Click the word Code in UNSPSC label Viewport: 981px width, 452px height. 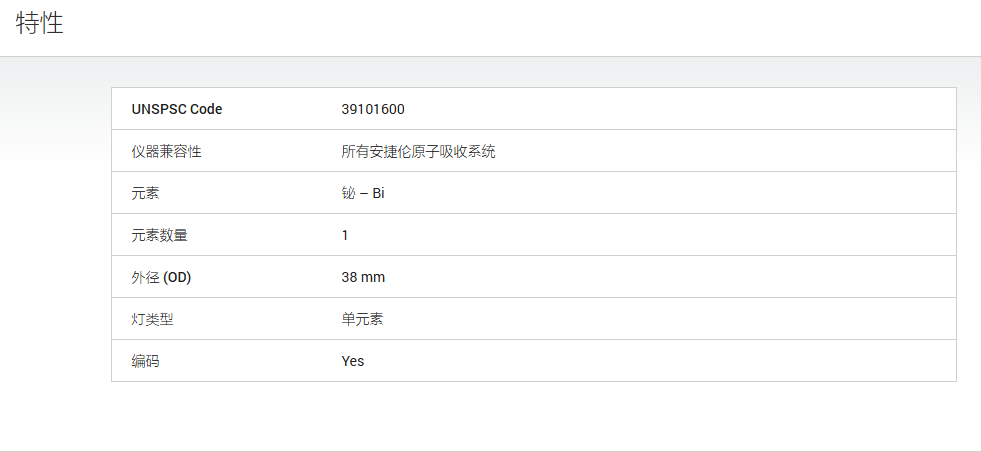206,109
